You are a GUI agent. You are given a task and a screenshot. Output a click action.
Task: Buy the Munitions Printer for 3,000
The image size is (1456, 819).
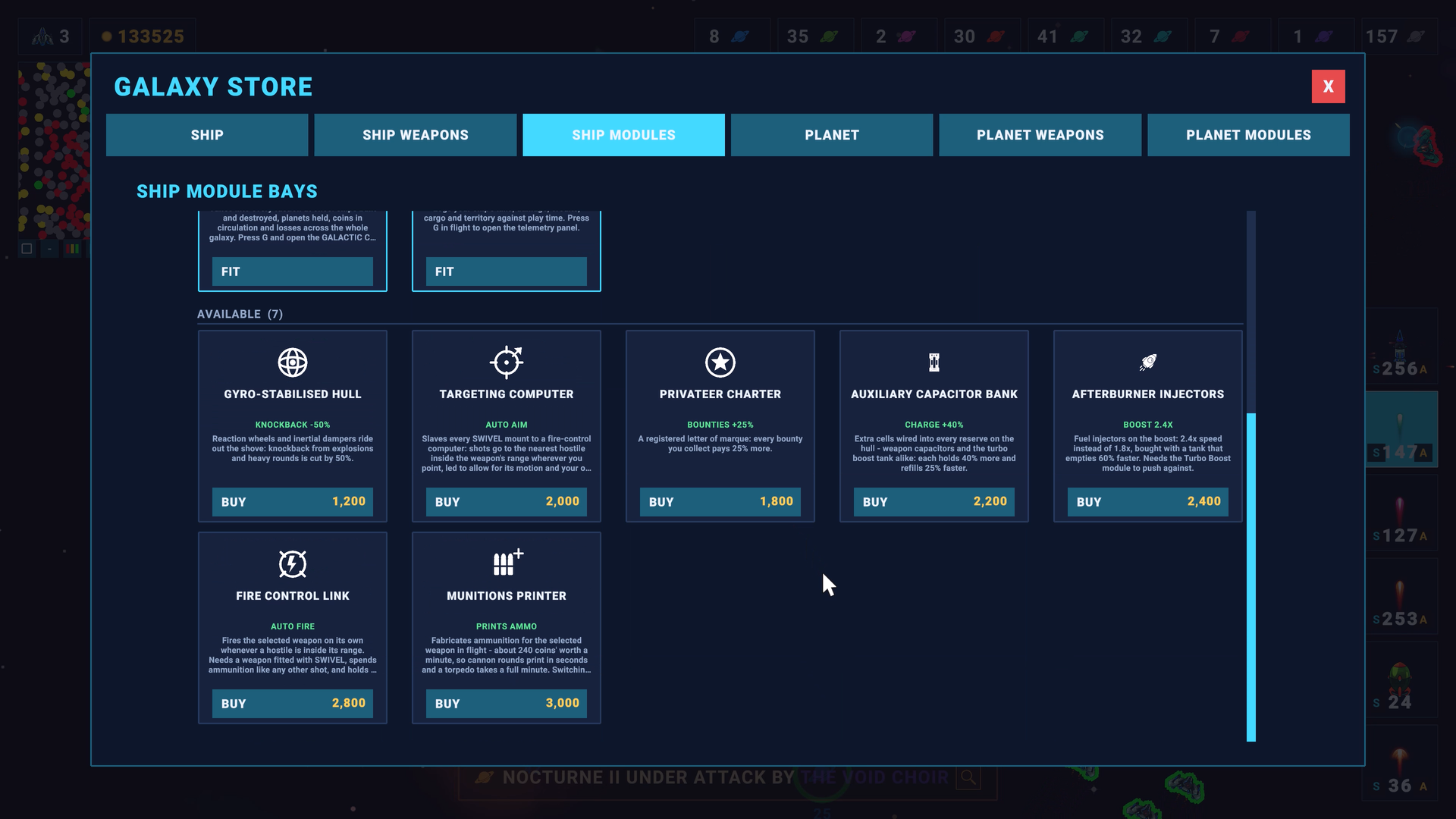pyautogui.click(x=507, y=704)
